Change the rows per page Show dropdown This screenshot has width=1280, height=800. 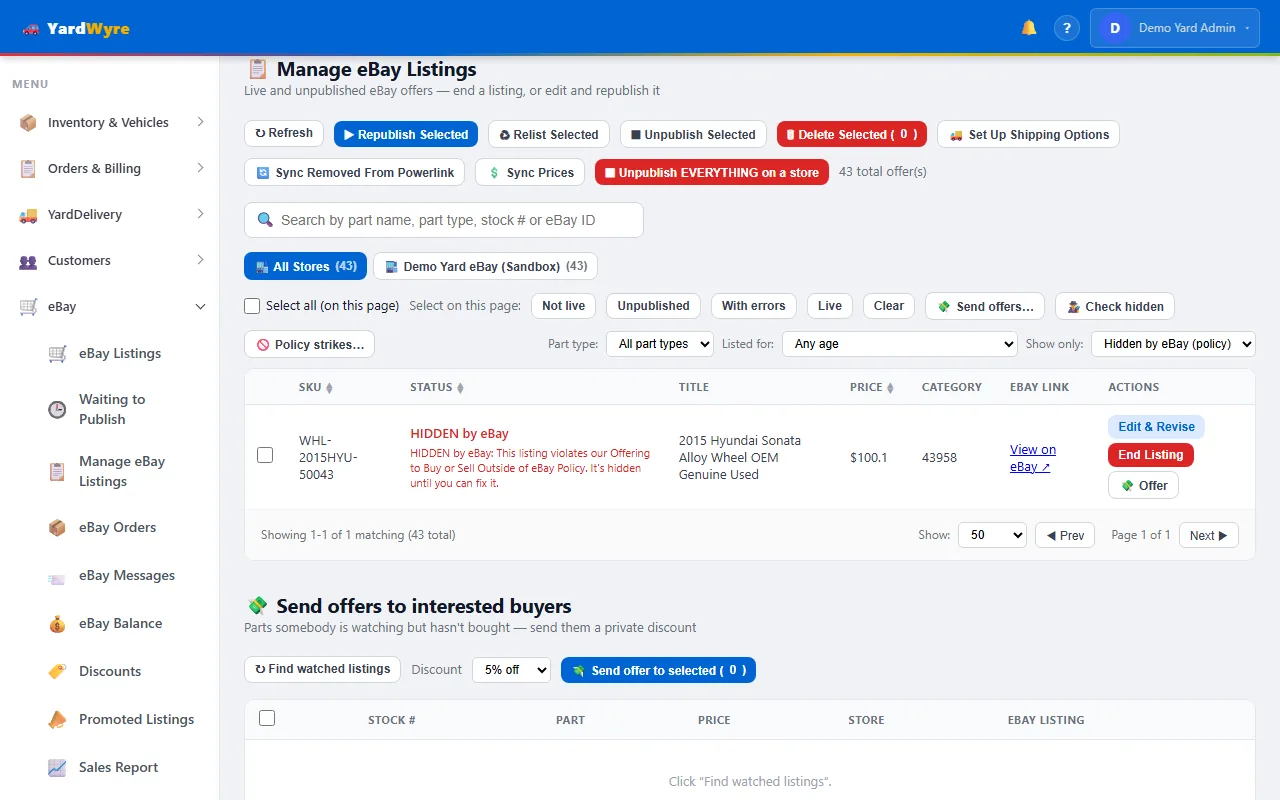pos(992,535)
